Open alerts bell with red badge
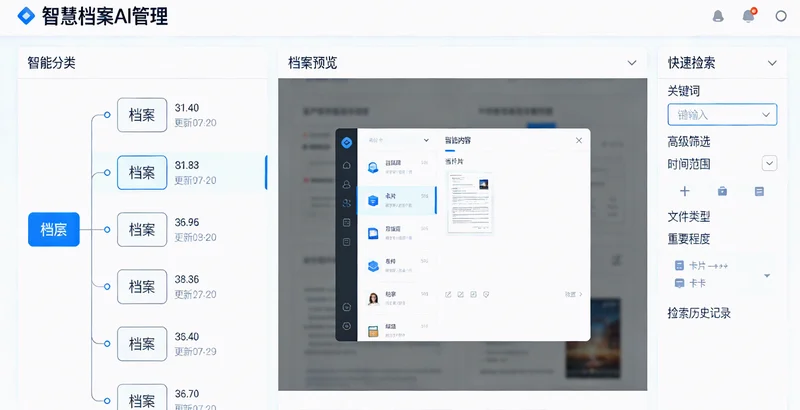The width and height of the screenshot is (800, 410). point(748,16)
